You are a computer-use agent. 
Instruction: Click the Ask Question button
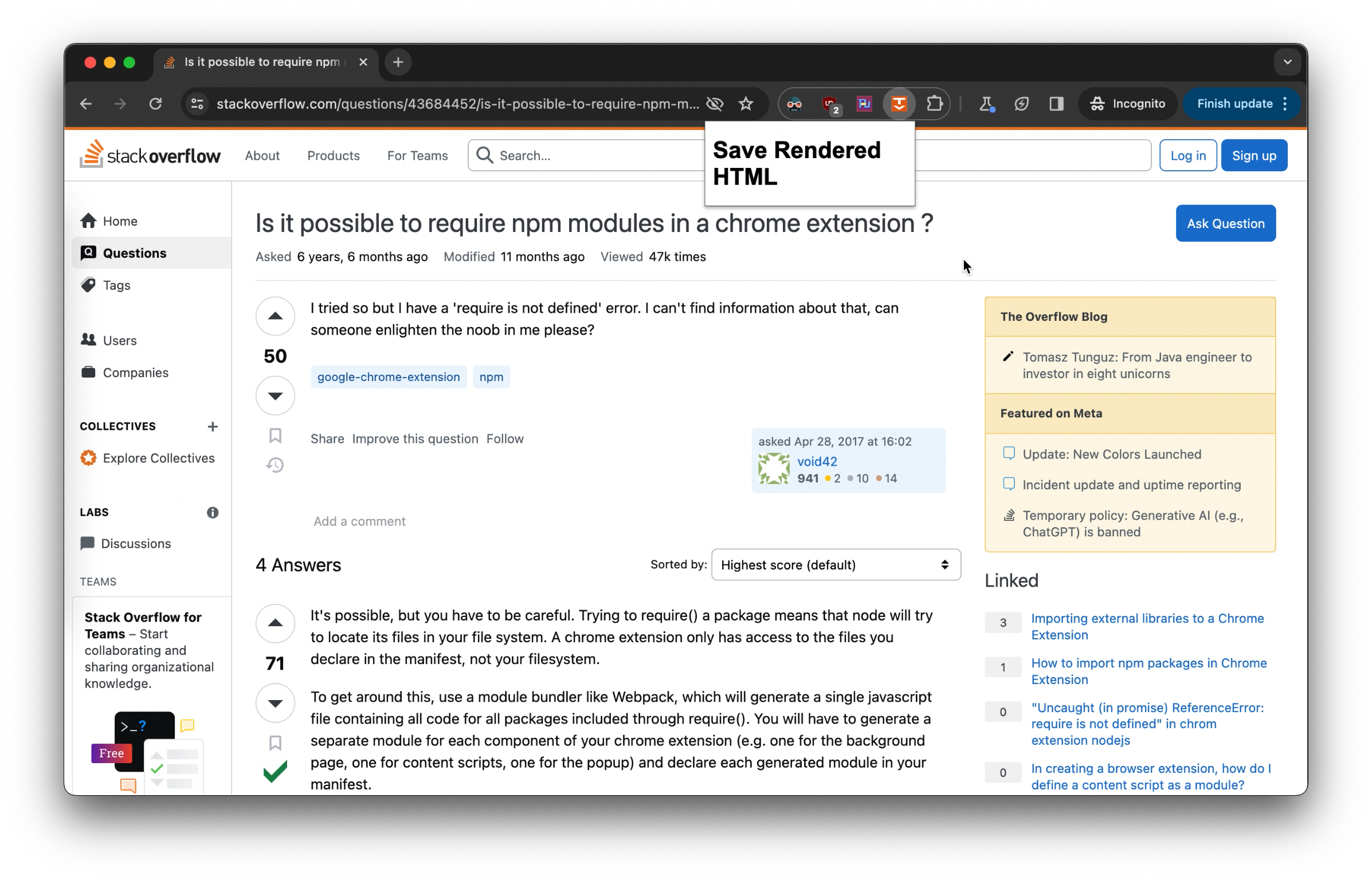pos(1225,223)
